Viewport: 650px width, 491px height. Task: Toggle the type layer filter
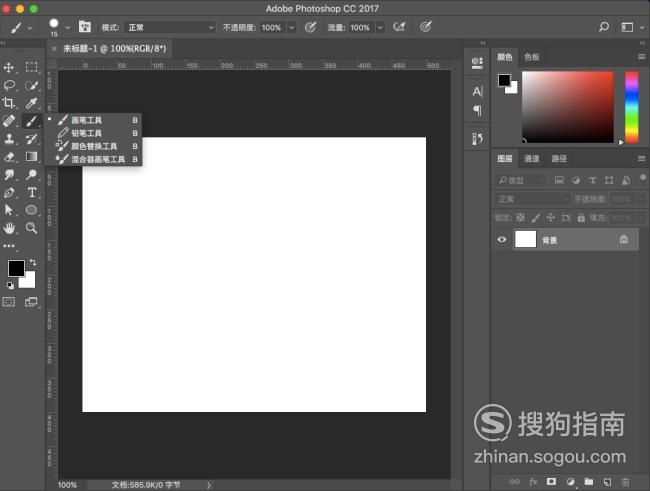click(592, 180)
